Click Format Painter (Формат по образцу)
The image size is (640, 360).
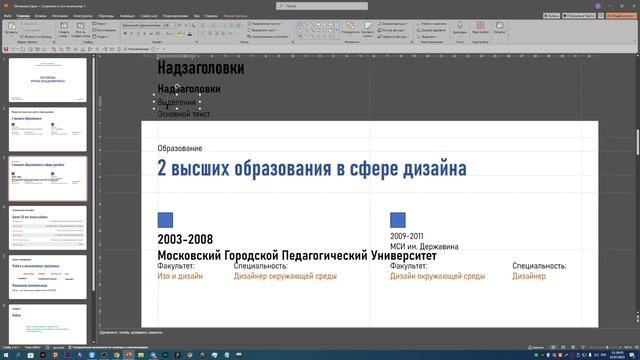[x=36, y=37]
